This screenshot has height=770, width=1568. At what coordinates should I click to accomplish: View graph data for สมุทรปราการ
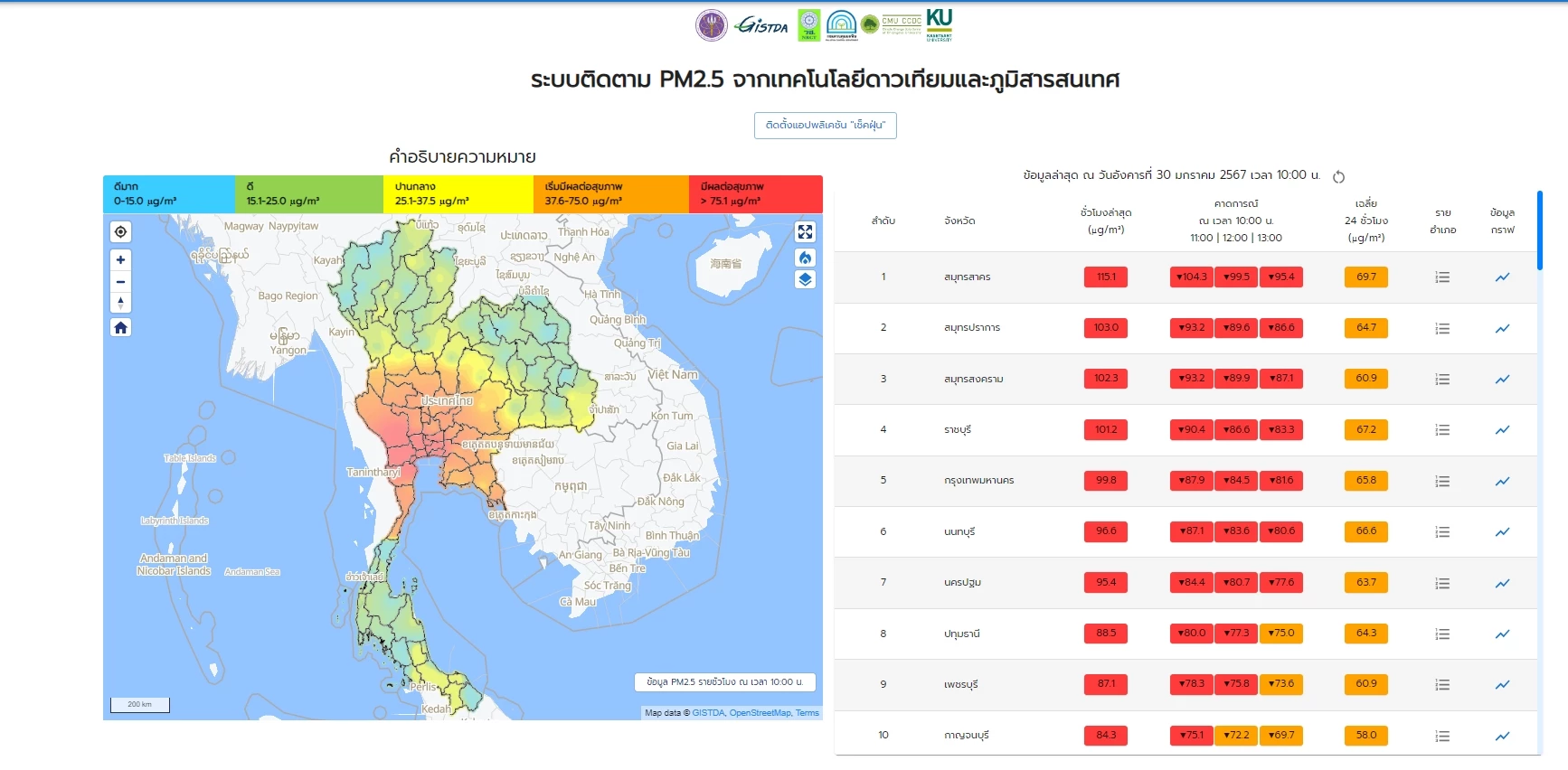click(x=1502, y=328)
